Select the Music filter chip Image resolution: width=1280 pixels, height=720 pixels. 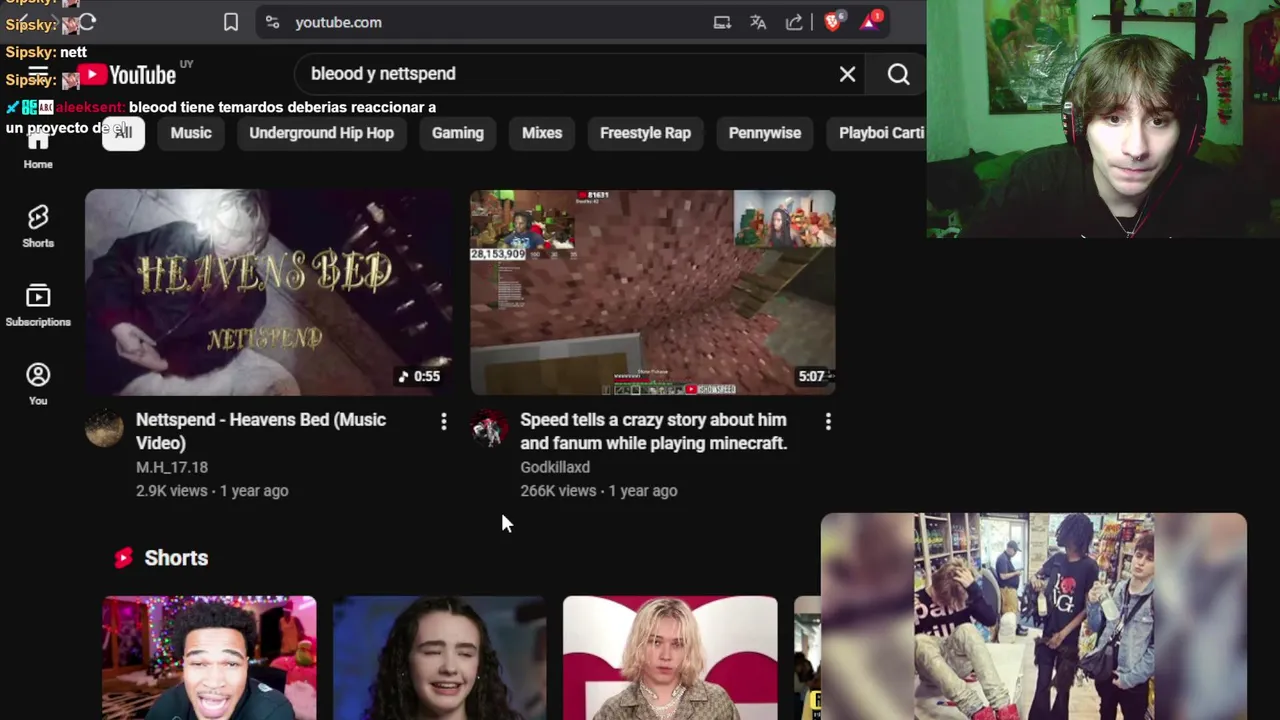tap(191, 133)
